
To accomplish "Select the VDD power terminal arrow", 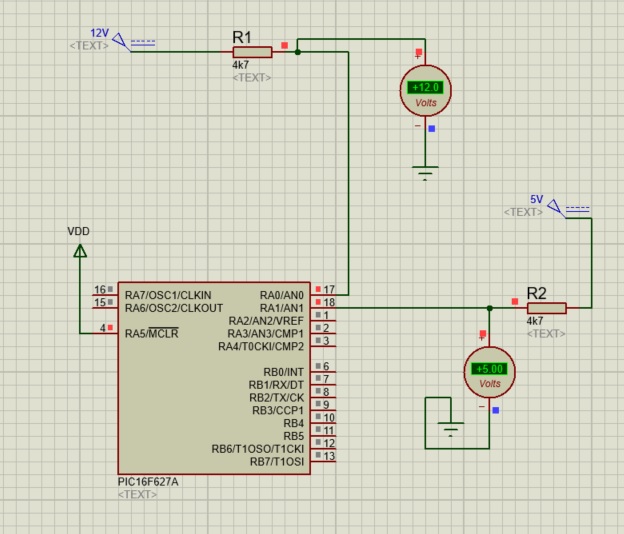I will pyautogui.click(x=80, y=251).
